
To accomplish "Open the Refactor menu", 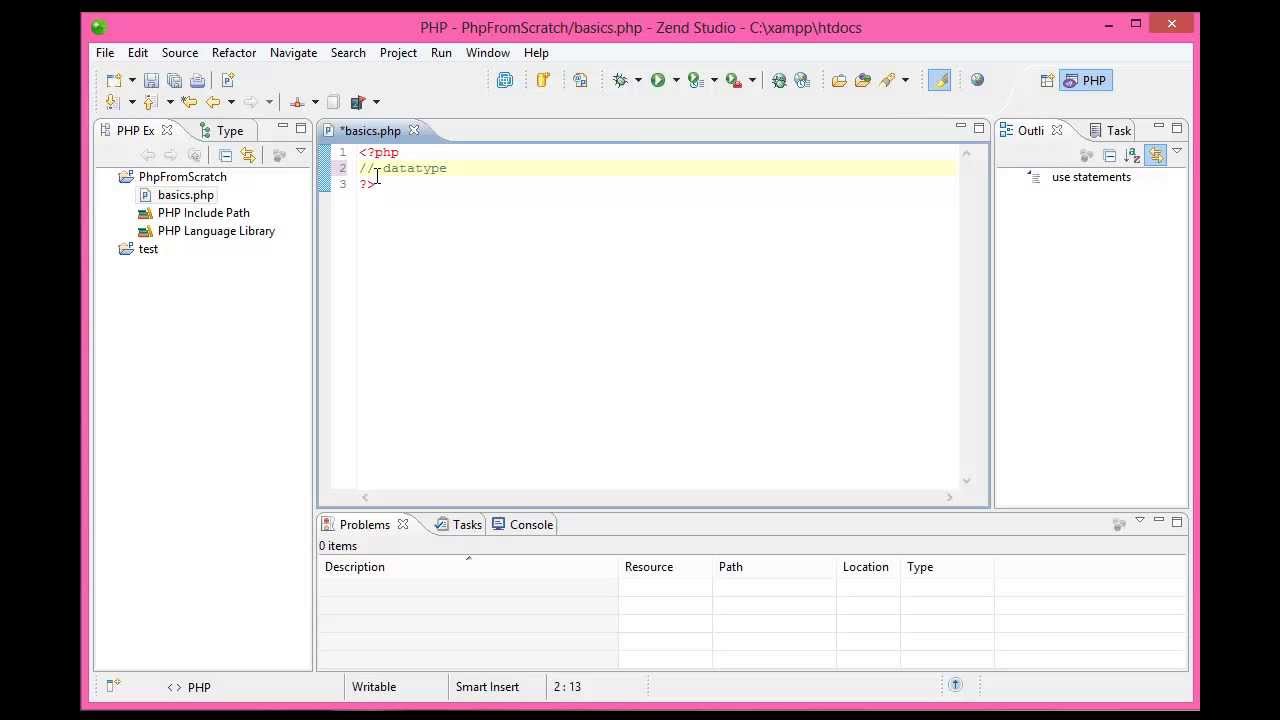I will 234,53.
